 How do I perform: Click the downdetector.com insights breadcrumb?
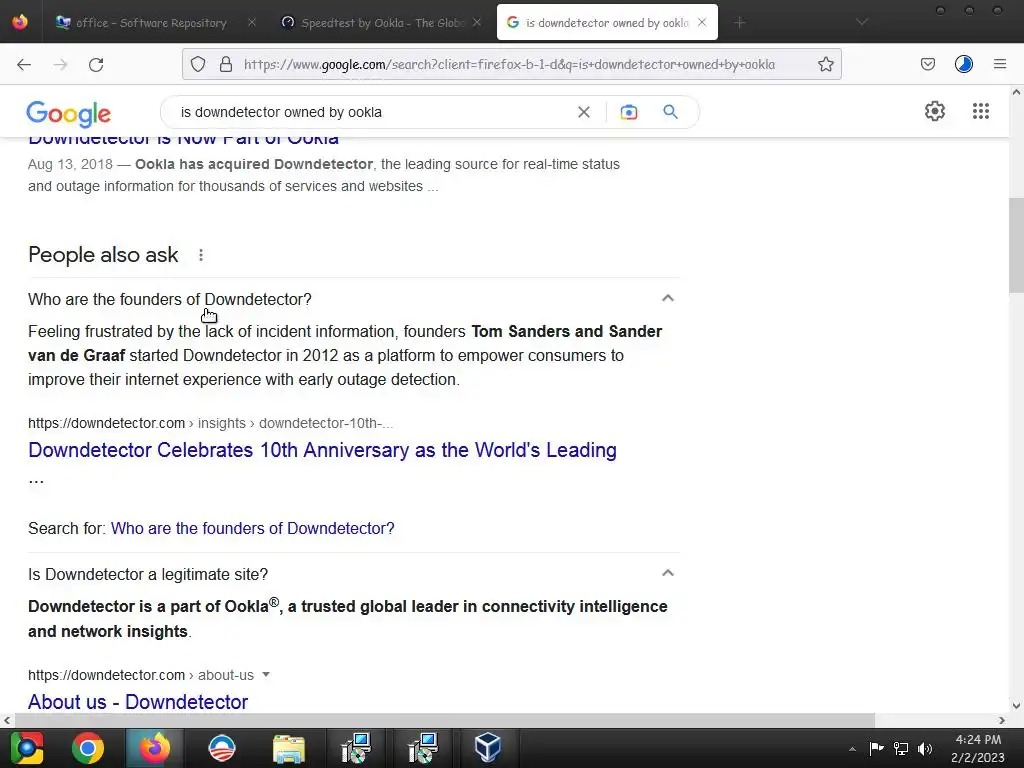(210, 423)
